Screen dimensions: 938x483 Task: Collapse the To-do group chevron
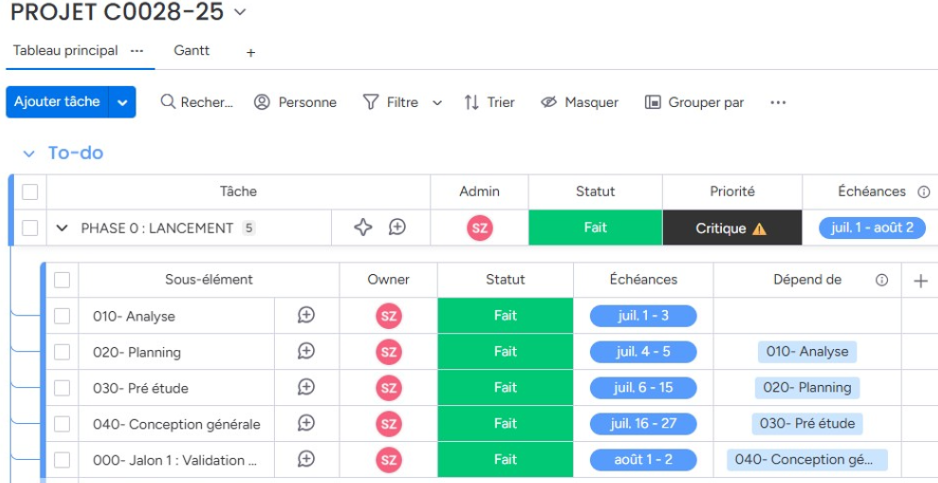click(28, 154)
